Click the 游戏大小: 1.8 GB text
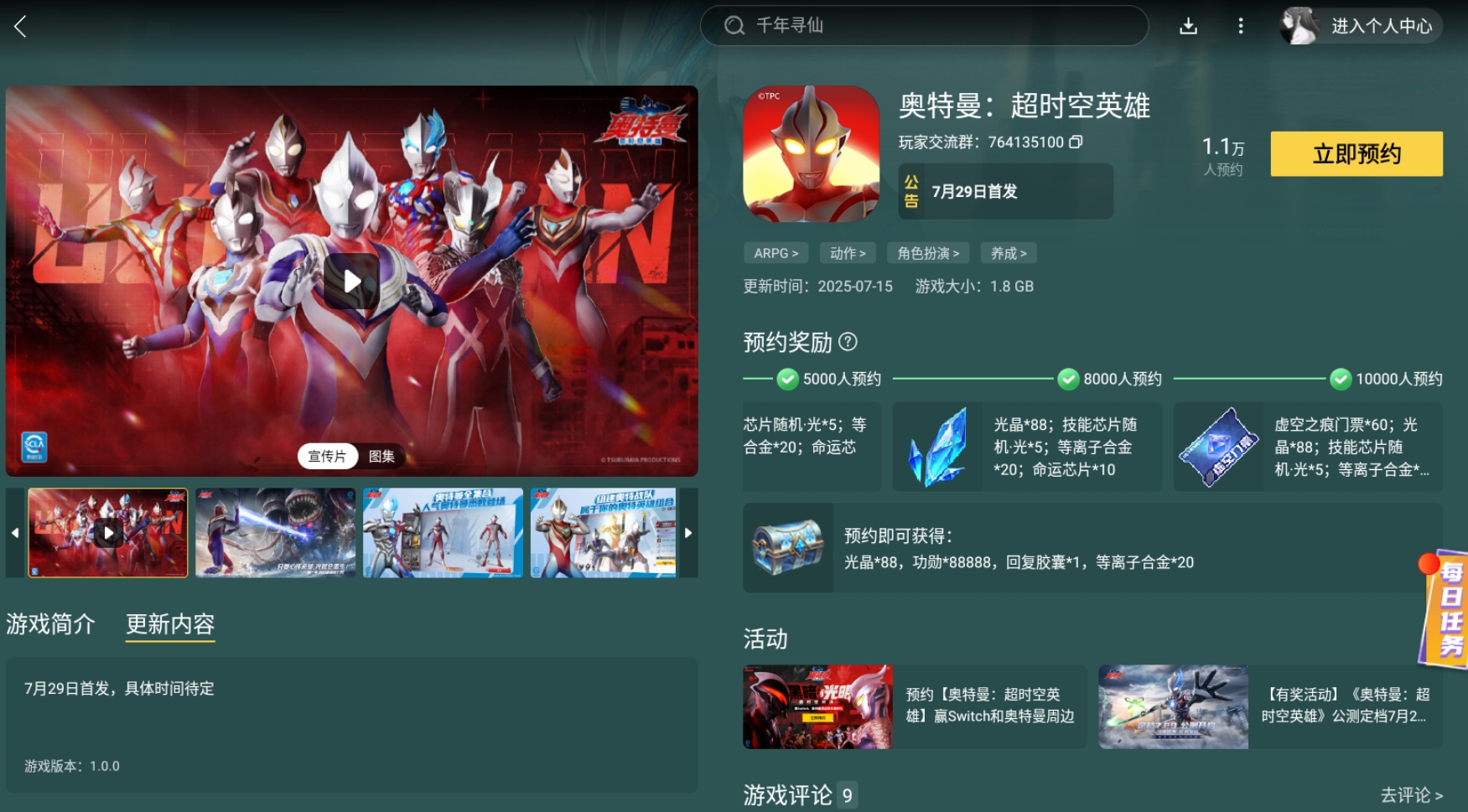The image size is (1468, 812). (974, 287)
